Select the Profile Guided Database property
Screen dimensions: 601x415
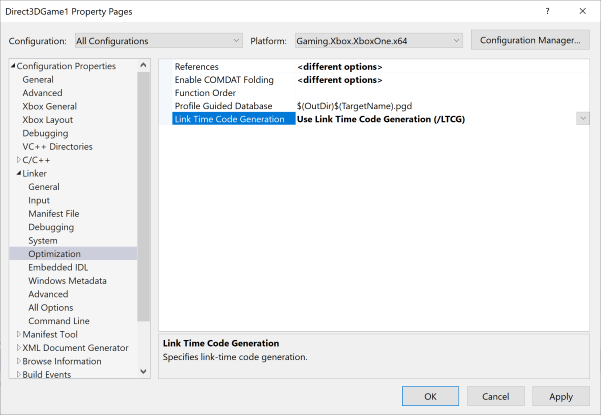223,106
